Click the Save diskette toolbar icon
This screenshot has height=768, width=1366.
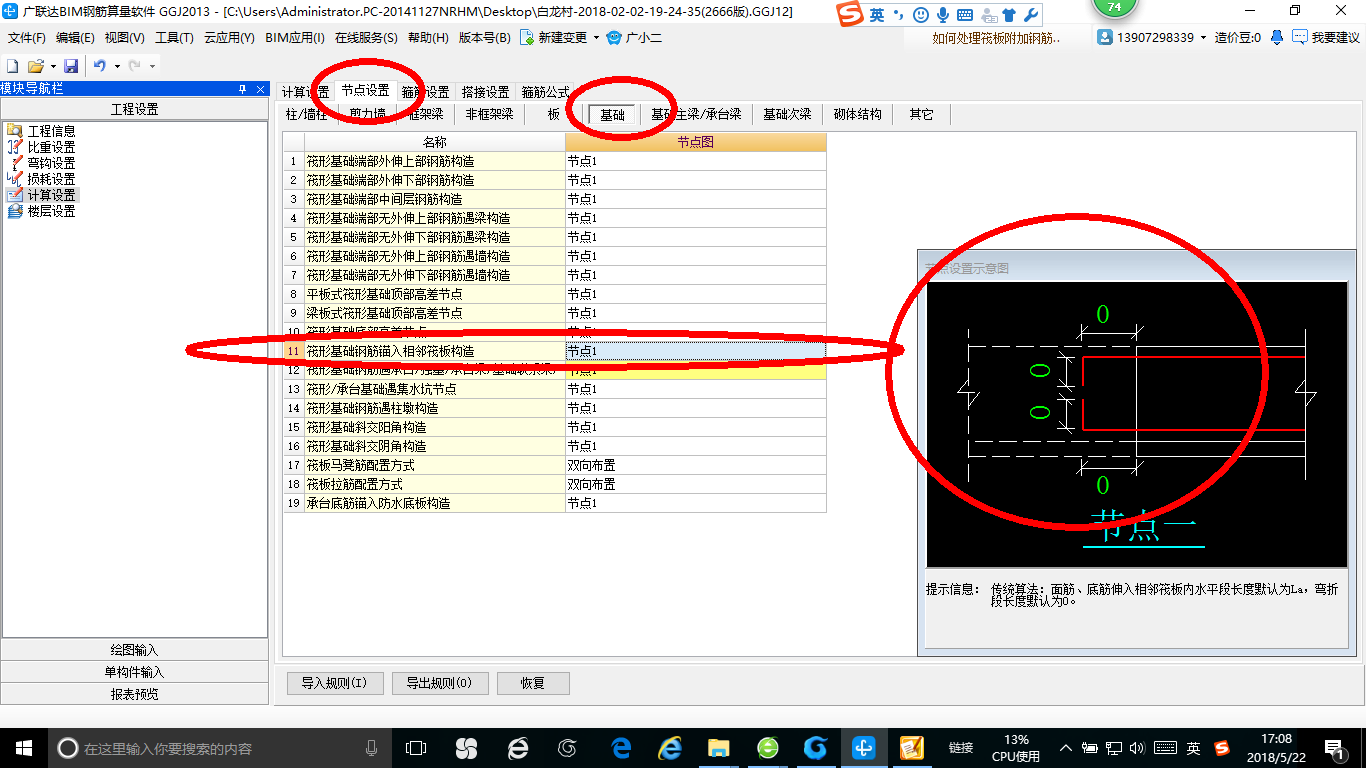click(71, 66)
